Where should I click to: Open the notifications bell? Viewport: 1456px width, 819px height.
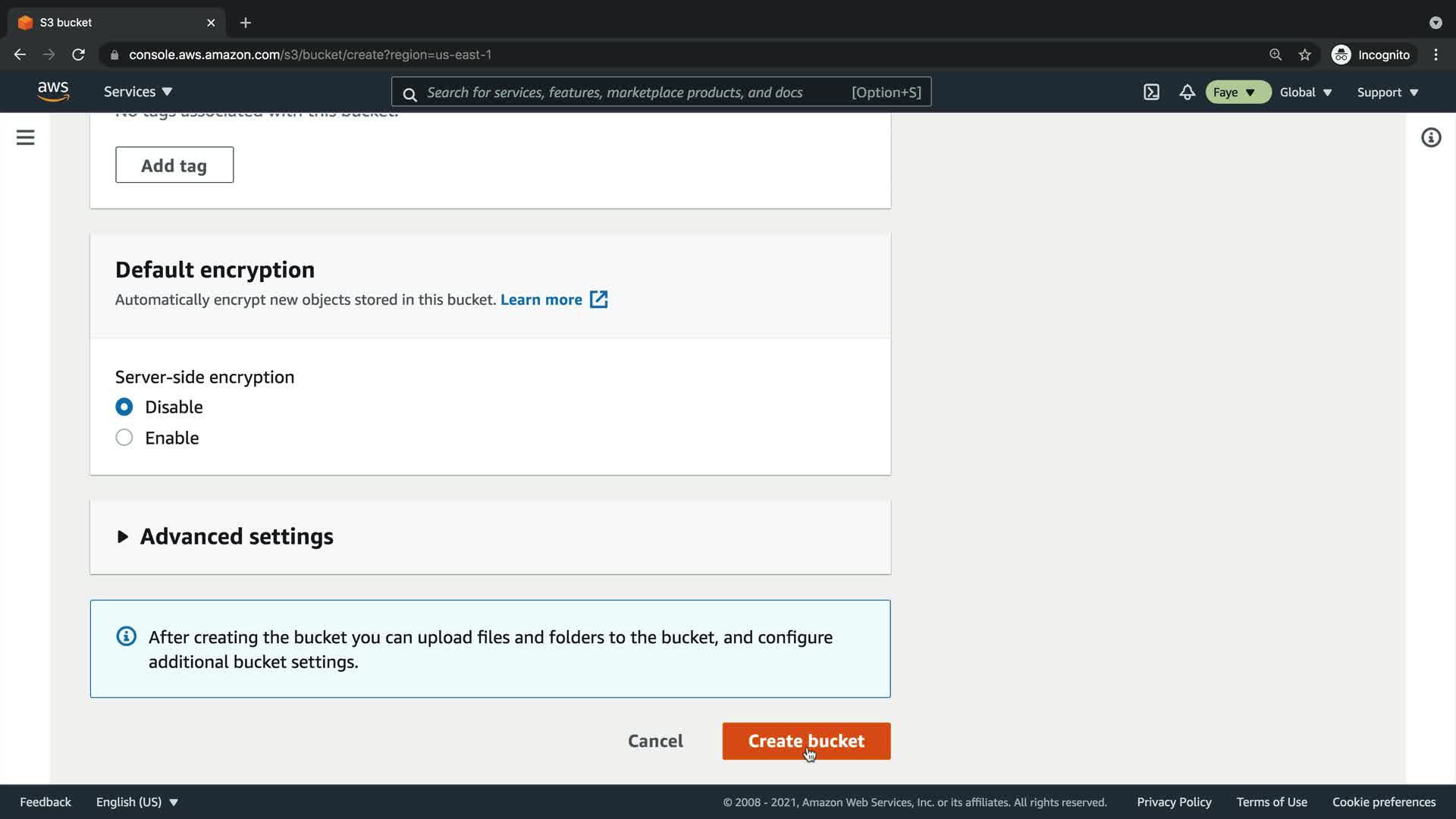[x=1187, y=93]
